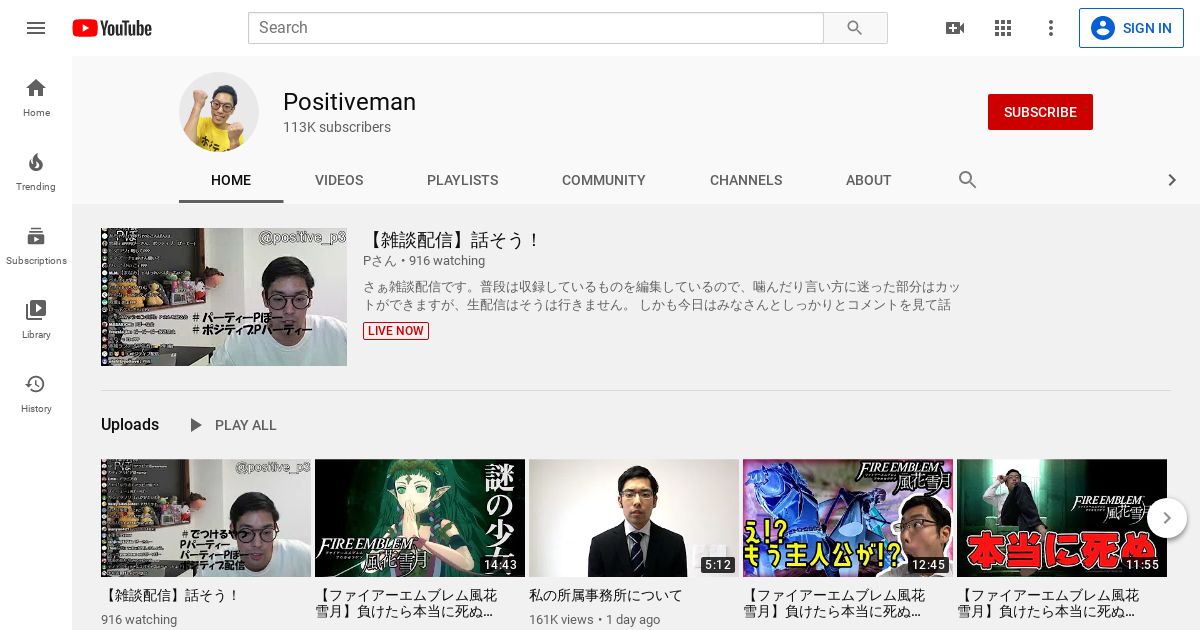Open featured live stream thumbnail

point(224,297)
